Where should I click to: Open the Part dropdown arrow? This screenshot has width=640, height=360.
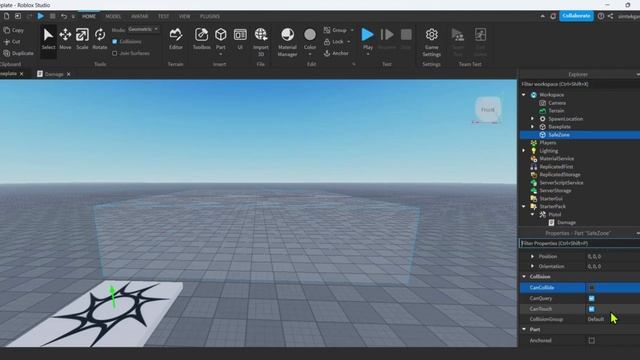(x=221, y=54)
